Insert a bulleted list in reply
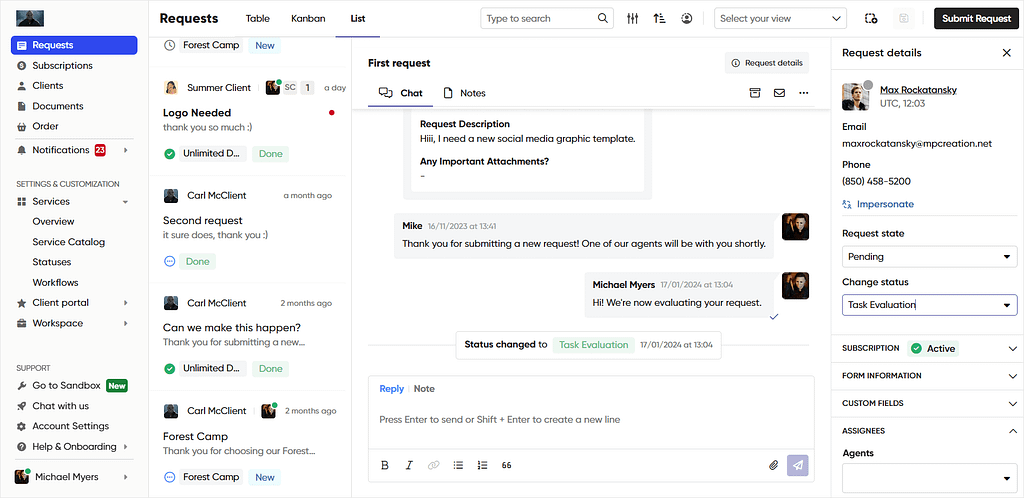 pos(458,465)
